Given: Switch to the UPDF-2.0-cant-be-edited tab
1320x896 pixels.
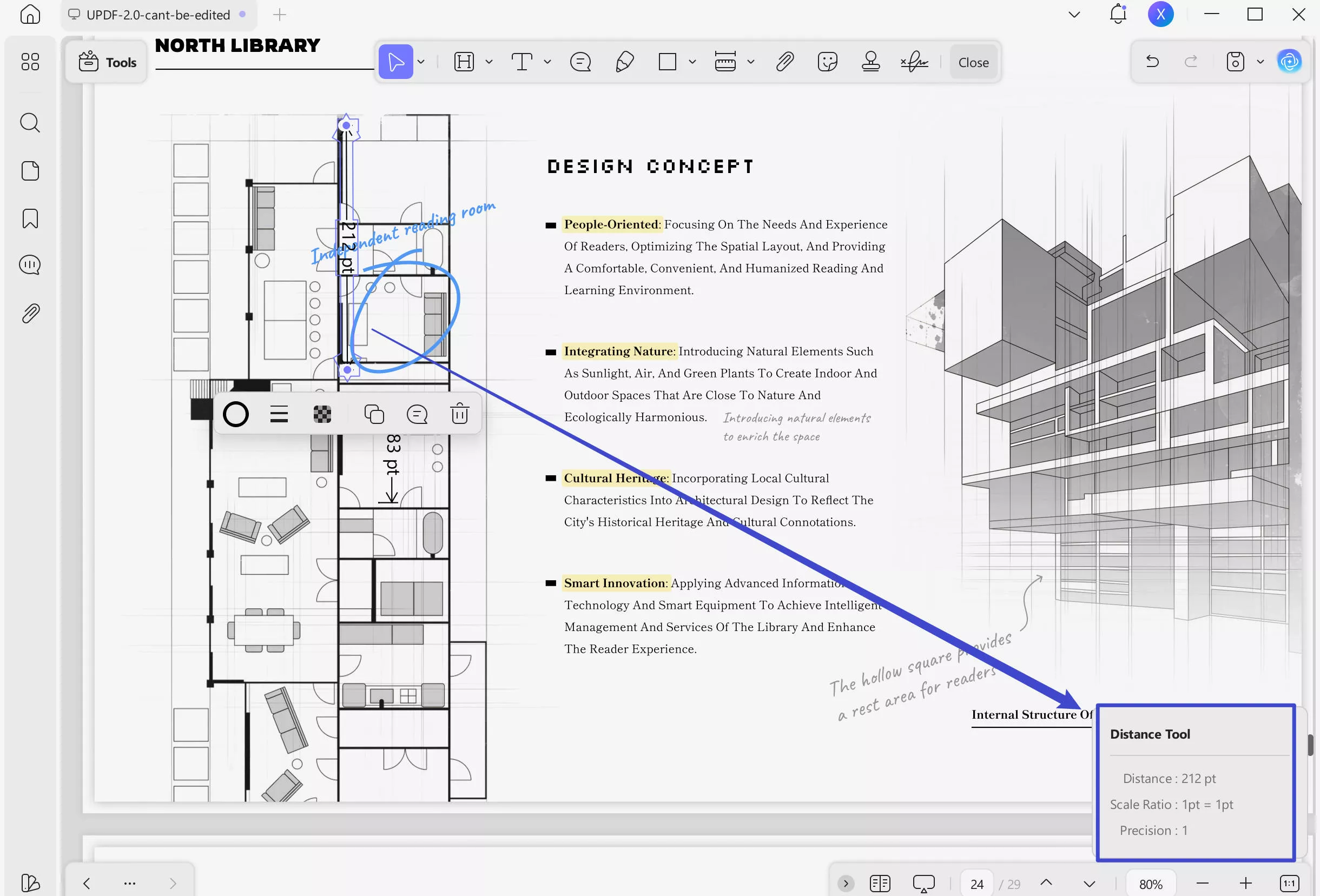Looking at the screenshot, I should pyautogui.click(x=158, y=15).
